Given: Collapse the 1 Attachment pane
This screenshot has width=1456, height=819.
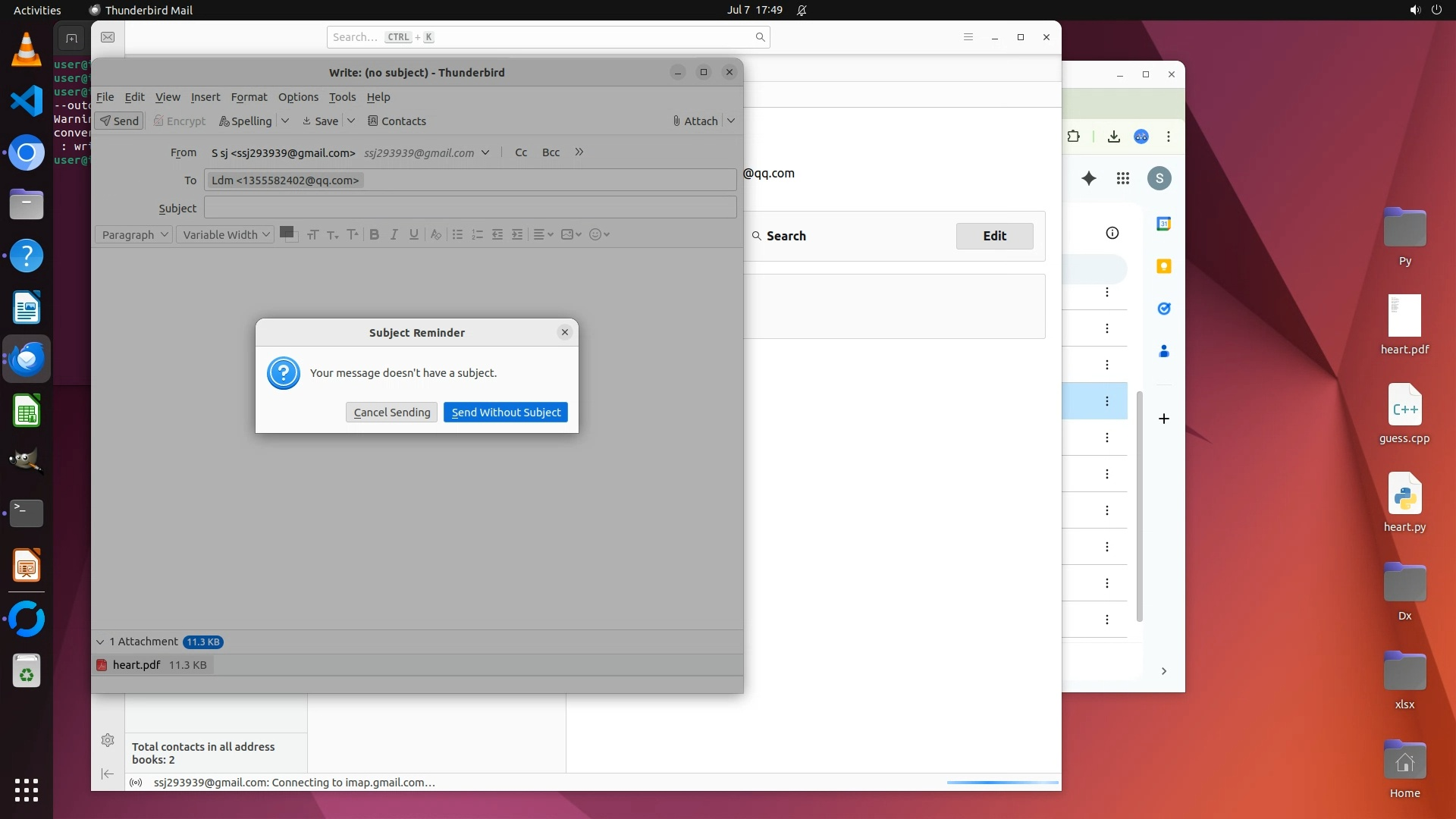Looking at the screenshot, I should 100,642.
